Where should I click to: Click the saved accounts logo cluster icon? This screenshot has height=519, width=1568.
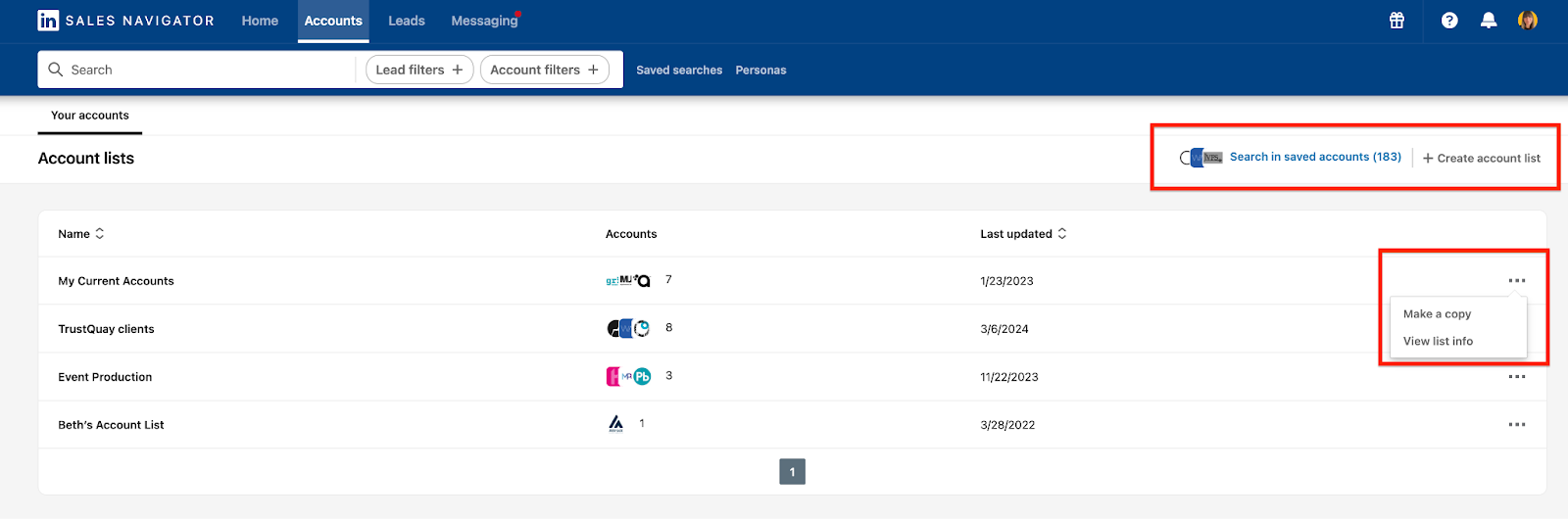1201,158
